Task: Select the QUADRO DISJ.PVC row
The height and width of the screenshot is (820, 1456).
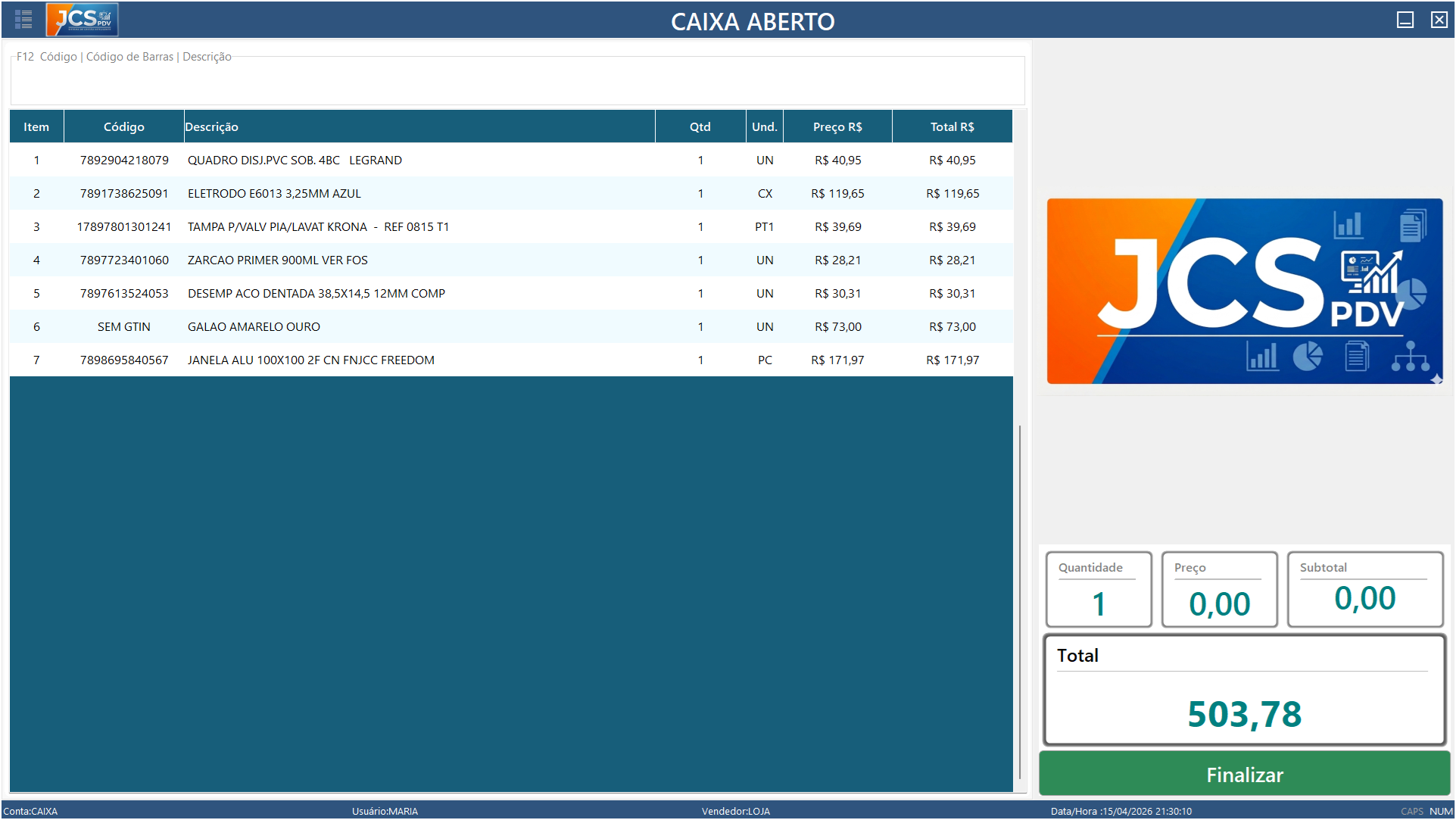Action: pyautogui.click(x=295, y=161)
